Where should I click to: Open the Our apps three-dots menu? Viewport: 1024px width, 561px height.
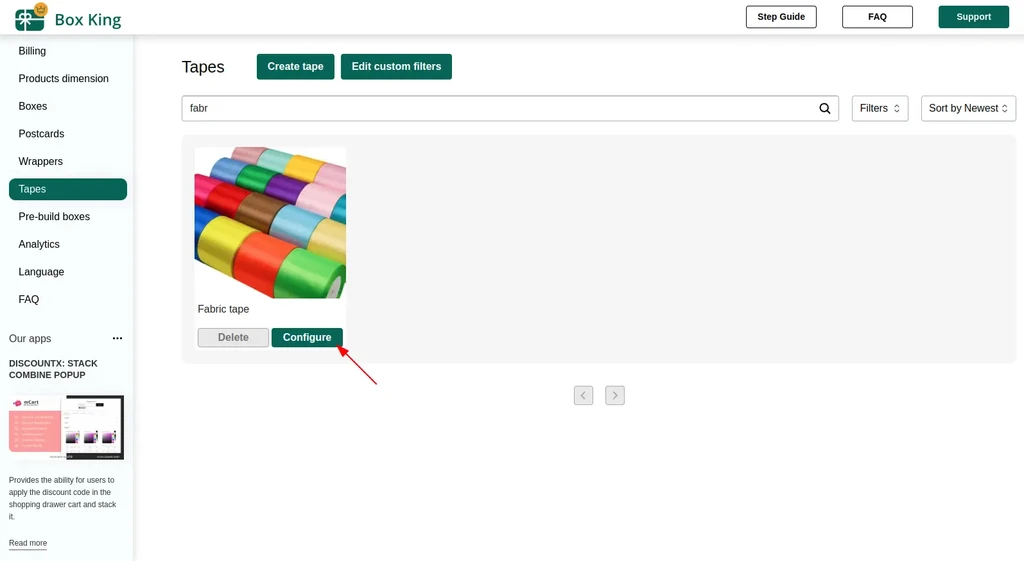117,338
